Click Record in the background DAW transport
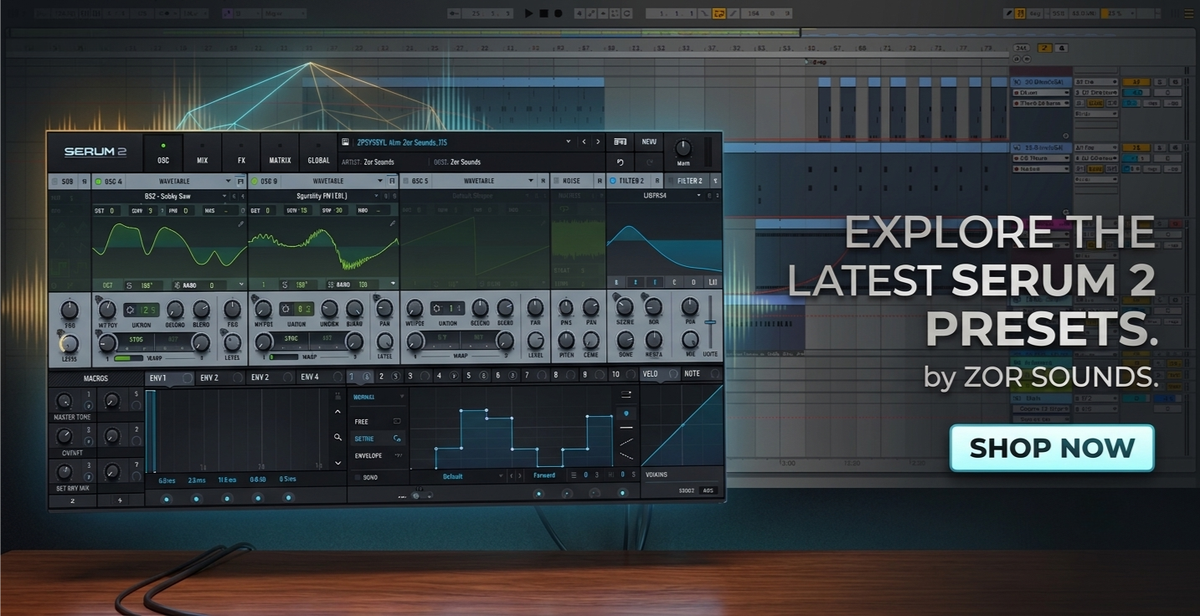The width and height of the screenshot is (1200, 616). coord(557,13)
